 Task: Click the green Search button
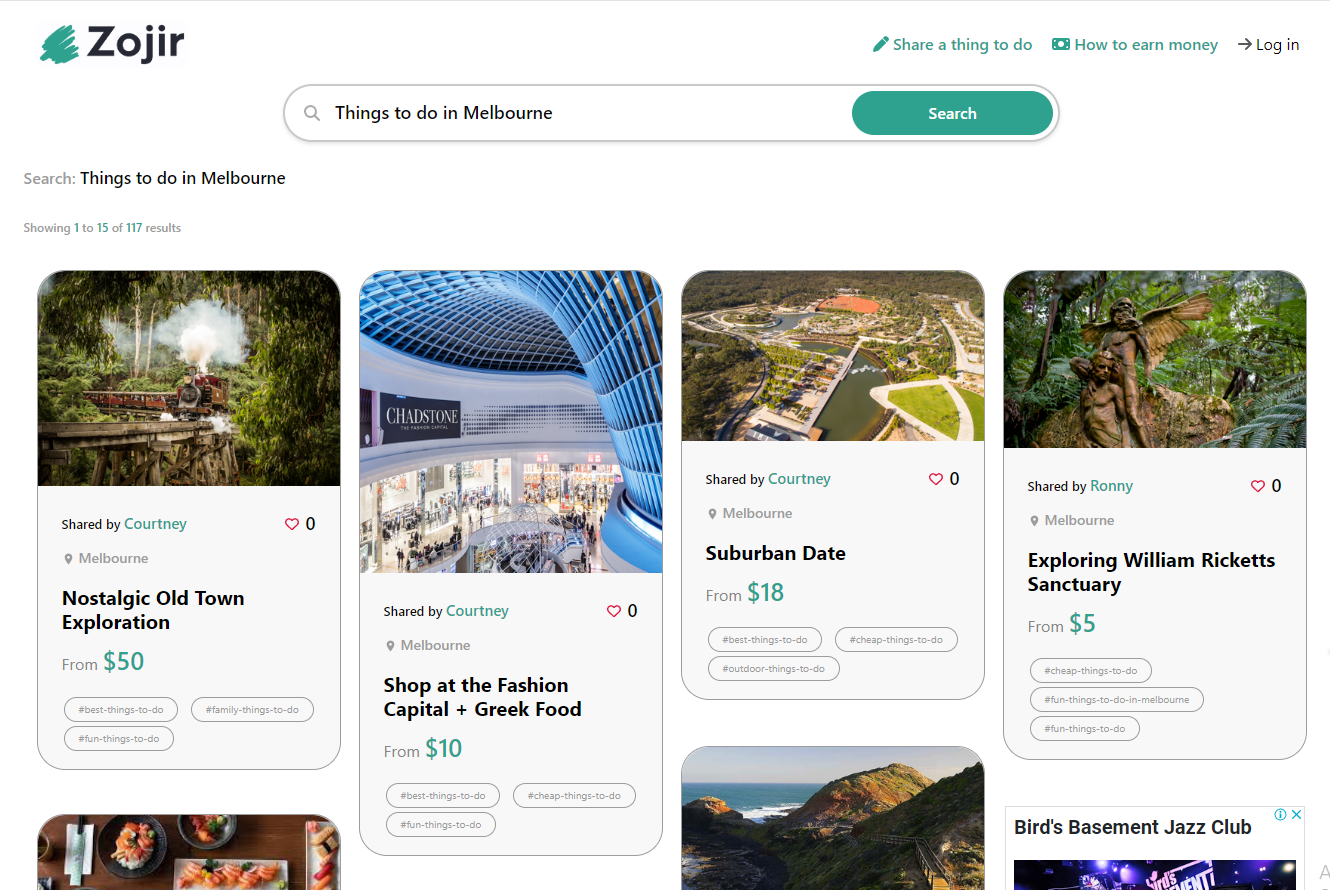click(x=952, y=113)
